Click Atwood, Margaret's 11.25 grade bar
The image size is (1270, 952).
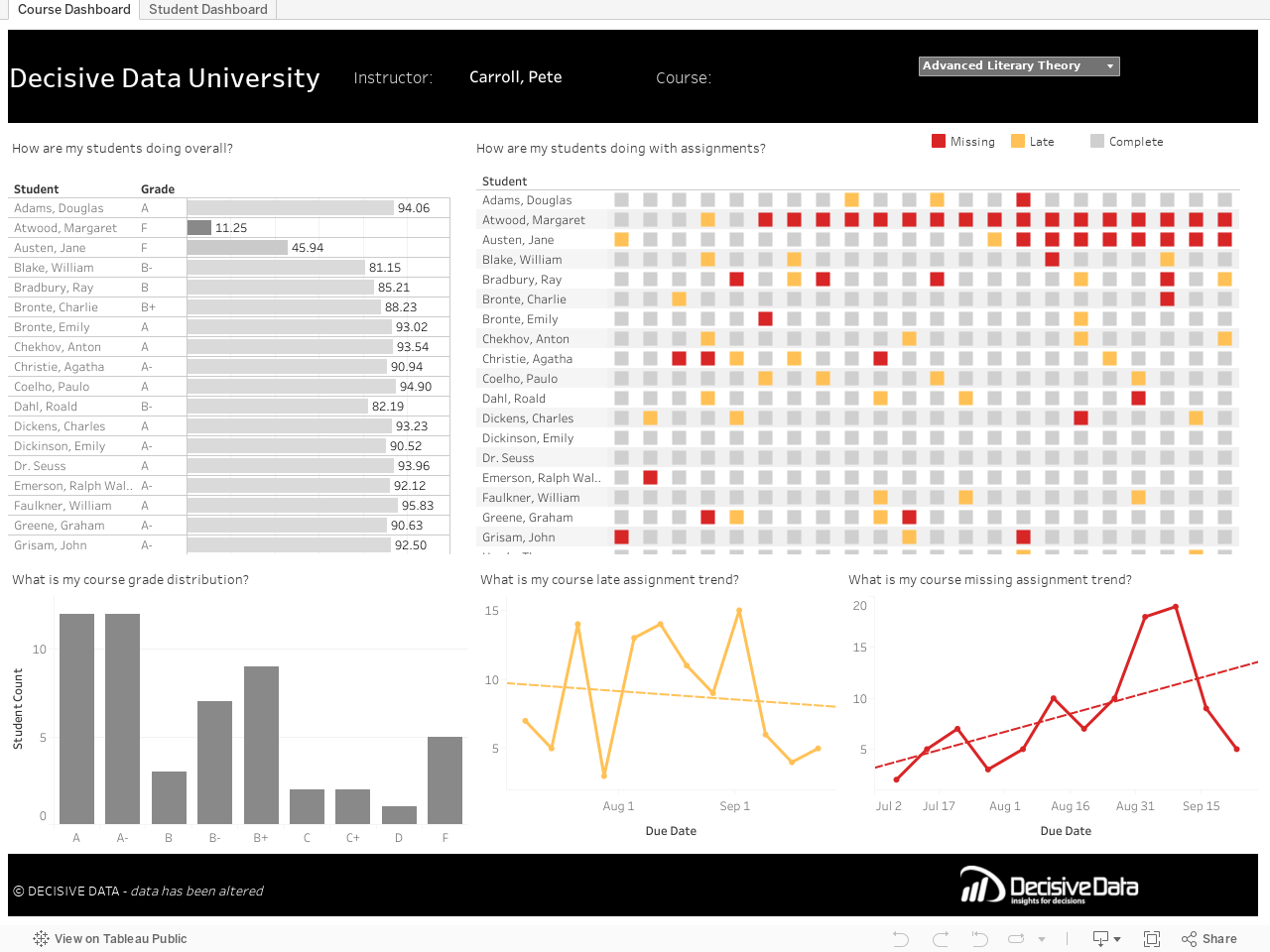coord(199,227)
